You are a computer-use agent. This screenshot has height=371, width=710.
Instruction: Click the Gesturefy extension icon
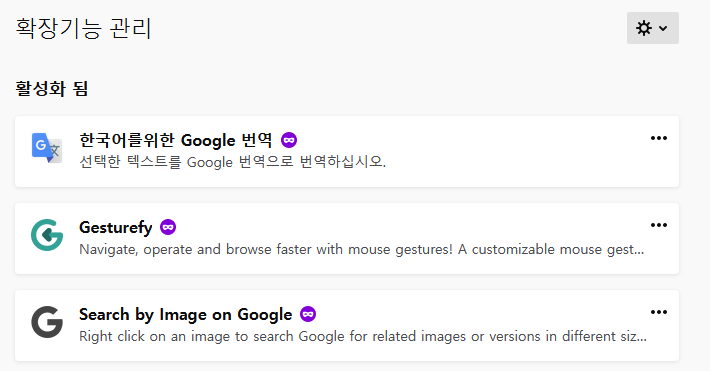(x=47, y=235)
